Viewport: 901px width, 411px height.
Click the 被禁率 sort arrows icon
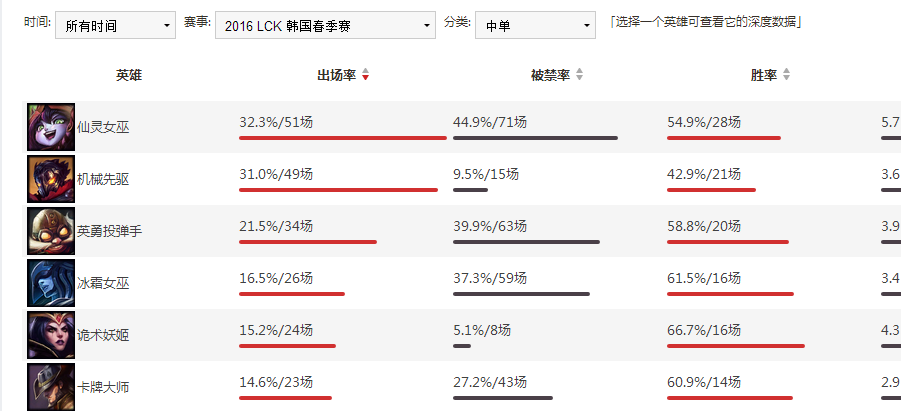point(579,75)
